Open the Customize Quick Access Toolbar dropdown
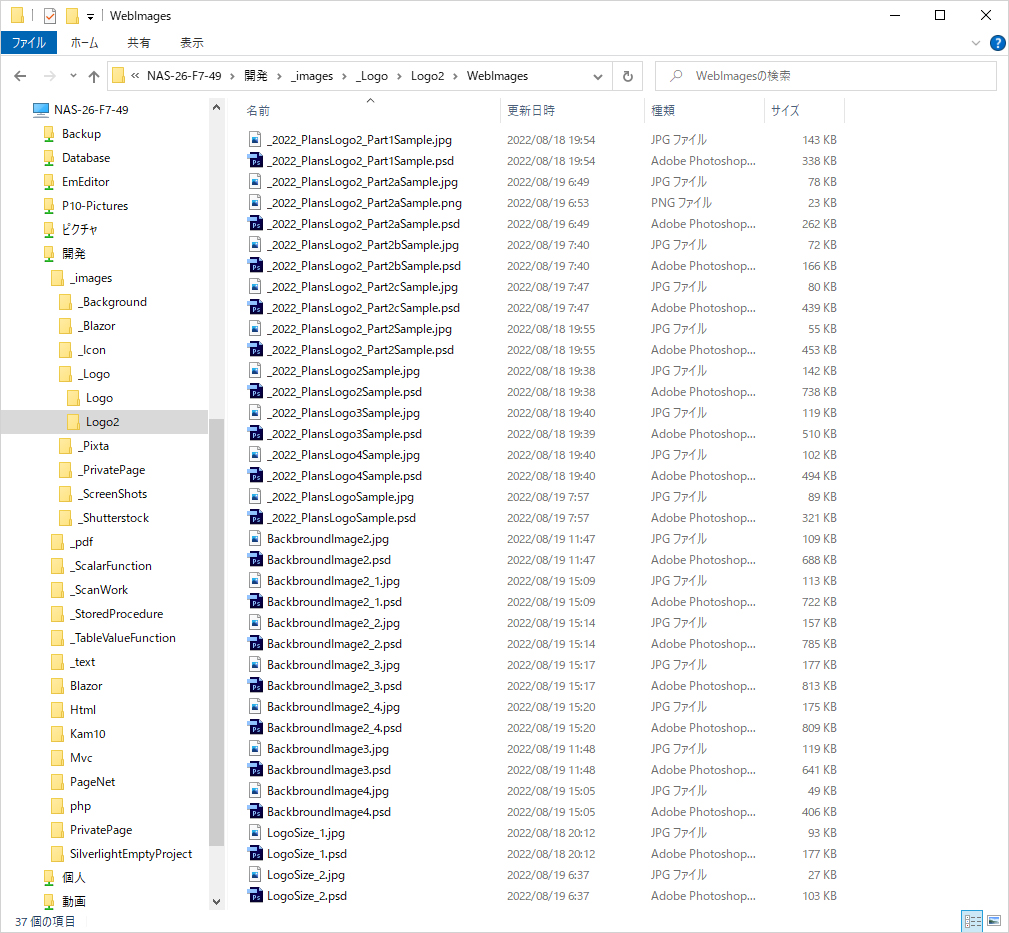The image size is (1009, 933). pos(90,16)
